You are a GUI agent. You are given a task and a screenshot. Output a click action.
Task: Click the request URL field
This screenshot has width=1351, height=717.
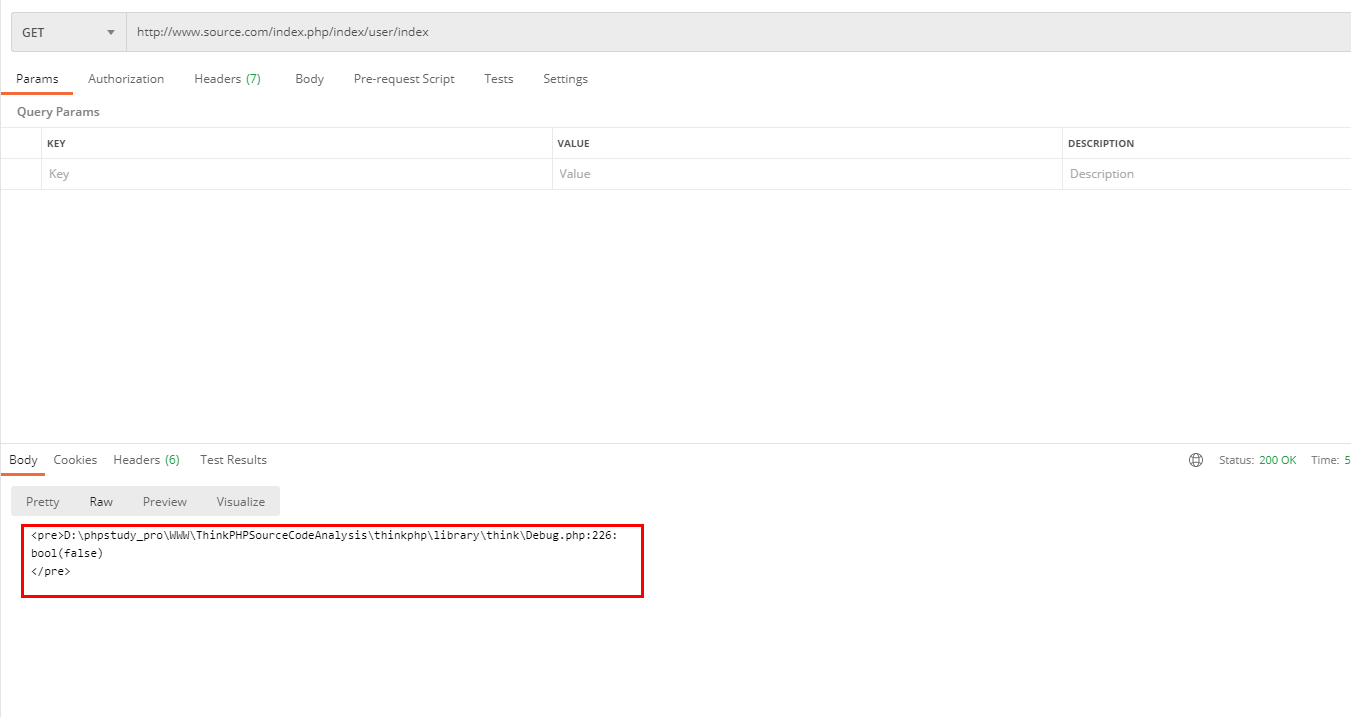738,32
